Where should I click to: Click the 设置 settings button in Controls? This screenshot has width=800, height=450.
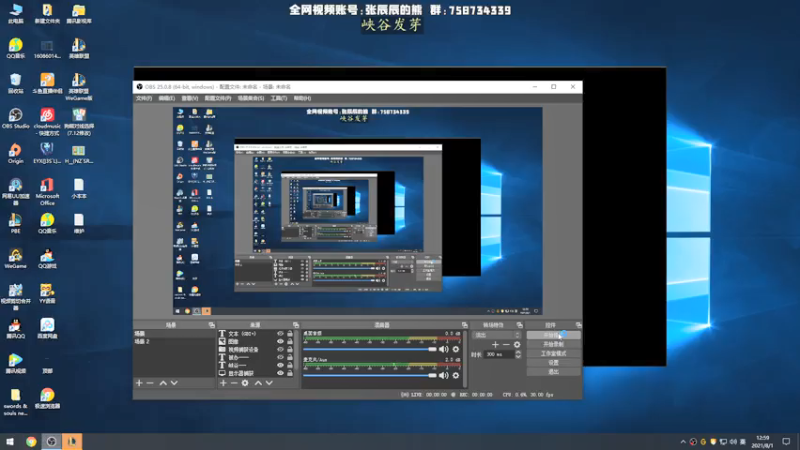click(554, 363)
